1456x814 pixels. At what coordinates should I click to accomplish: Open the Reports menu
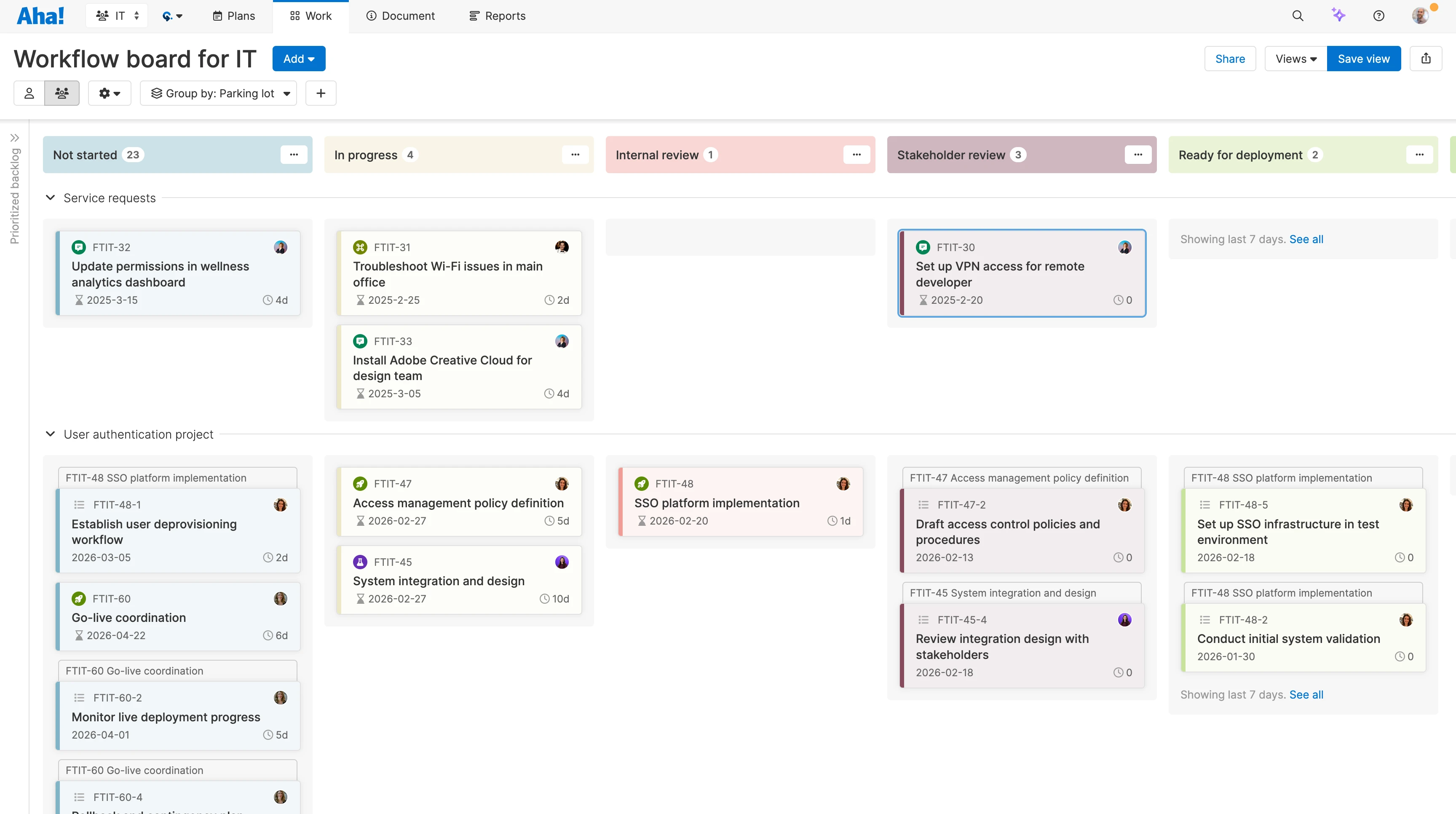click(497, 16)
